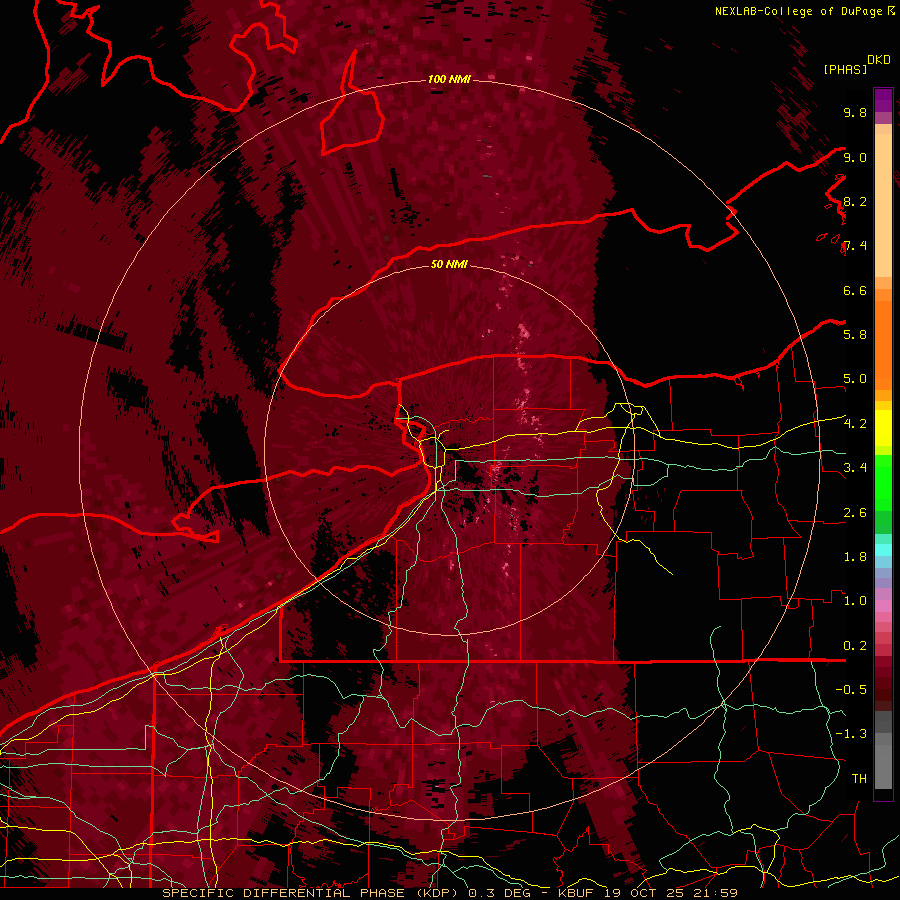The image size is (900, 900).
Task: Click the -0.5 value on the color scale
Action: pos(851,690)
